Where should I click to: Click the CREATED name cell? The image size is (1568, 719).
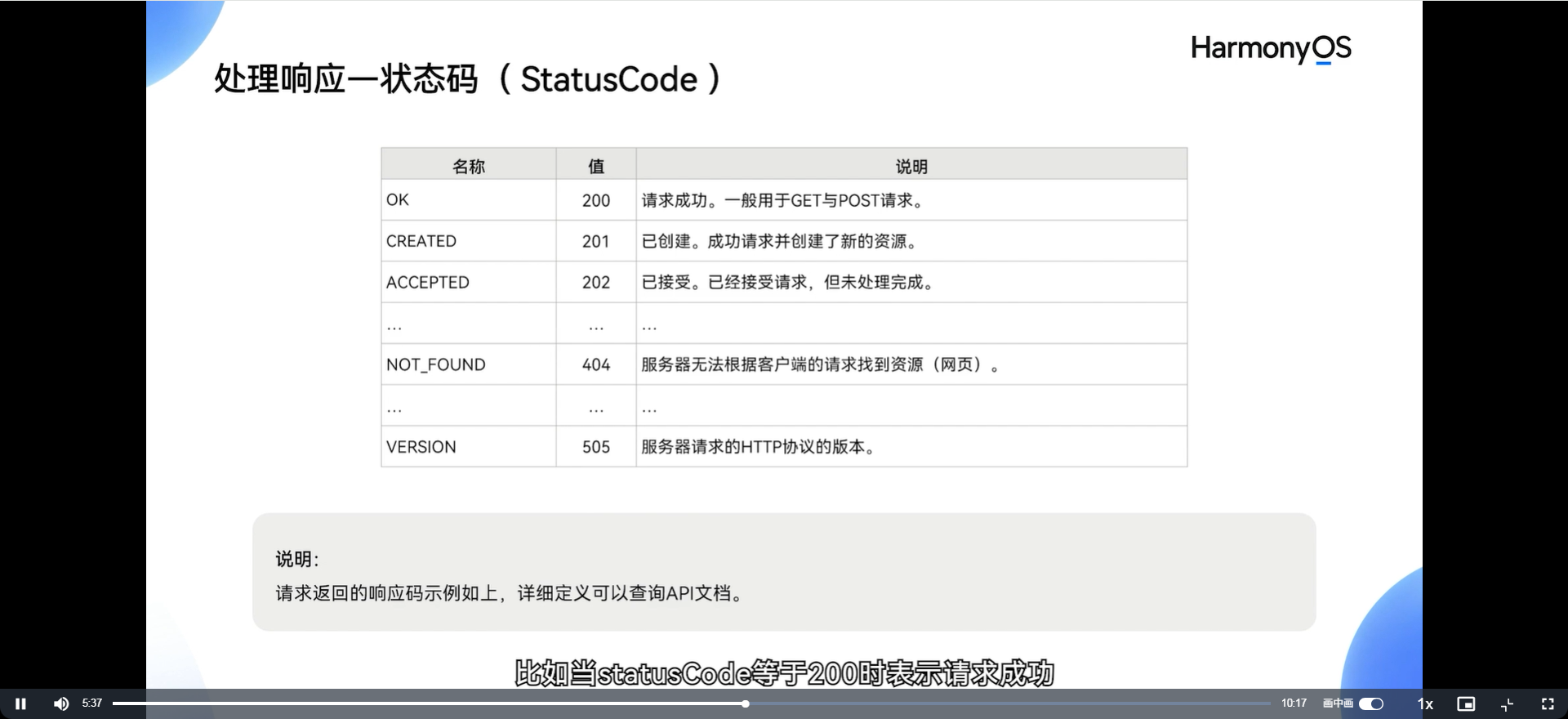tap(469, 241)
